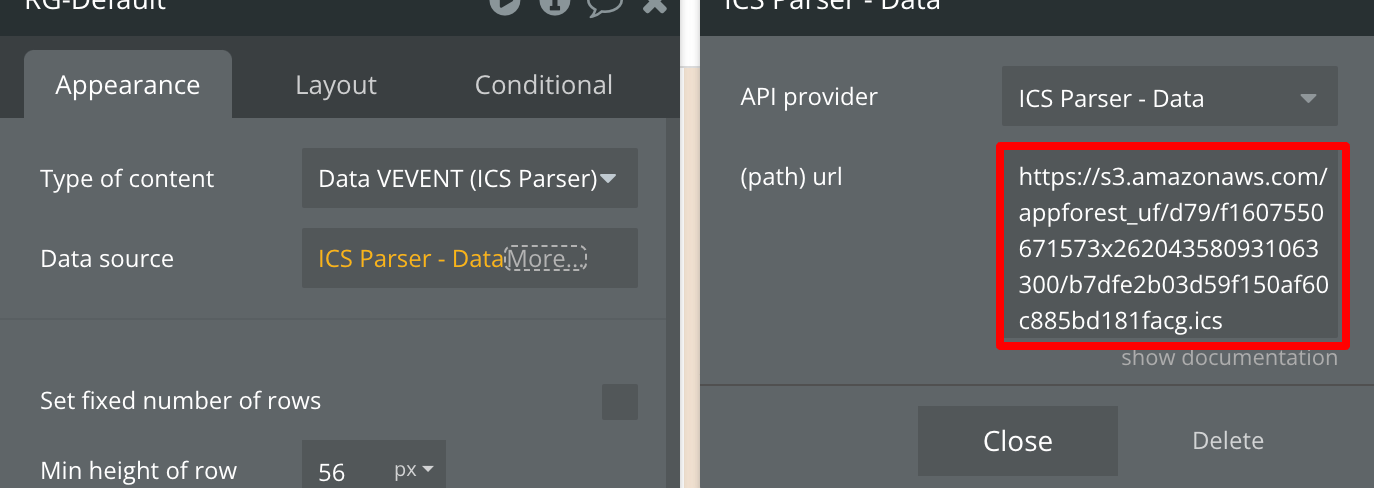Select the Appearance tab

click(x=127, y=86)
